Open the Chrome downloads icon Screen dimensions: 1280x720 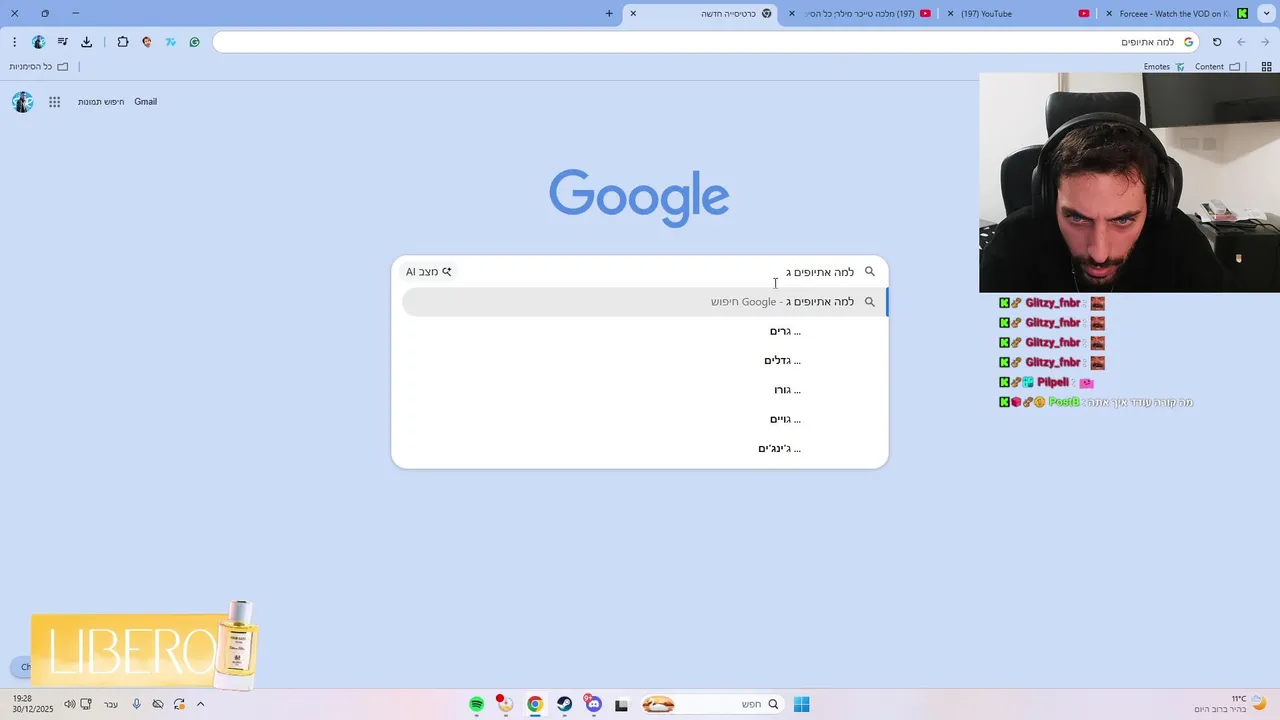[87, 42]
